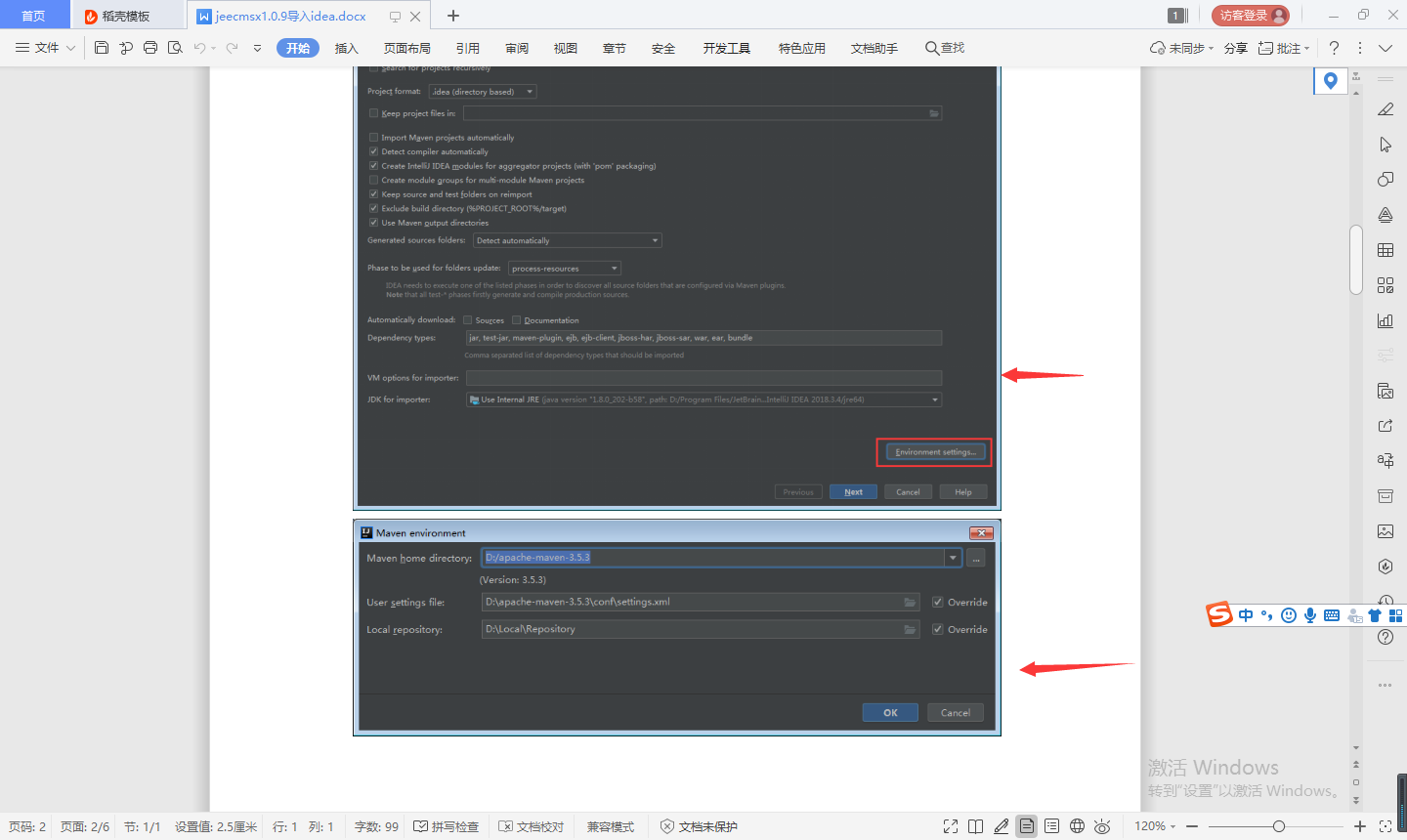Click the Redo arrow icon

click(232, 48)
